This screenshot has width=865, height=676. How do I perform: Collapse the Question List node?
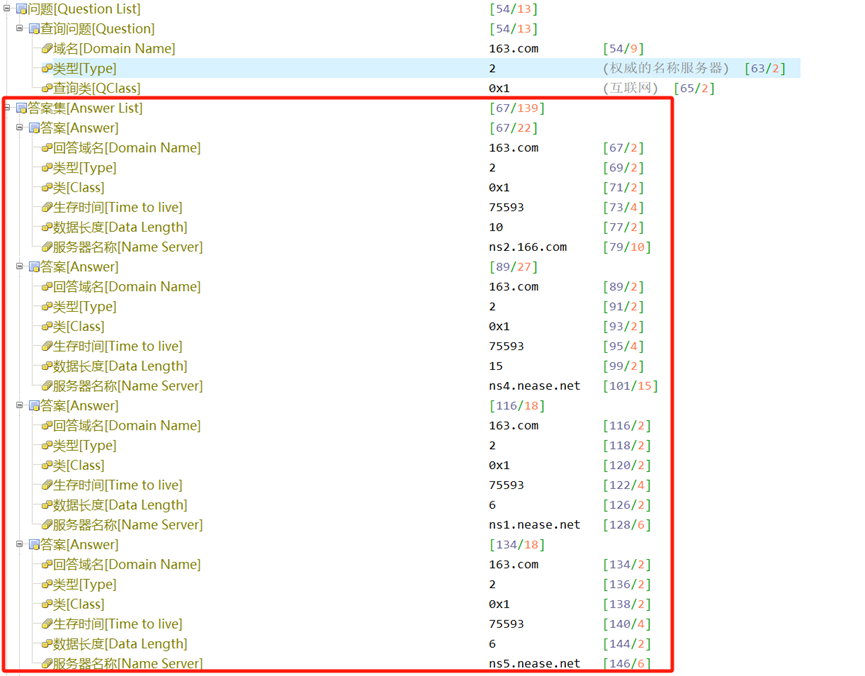7,8
